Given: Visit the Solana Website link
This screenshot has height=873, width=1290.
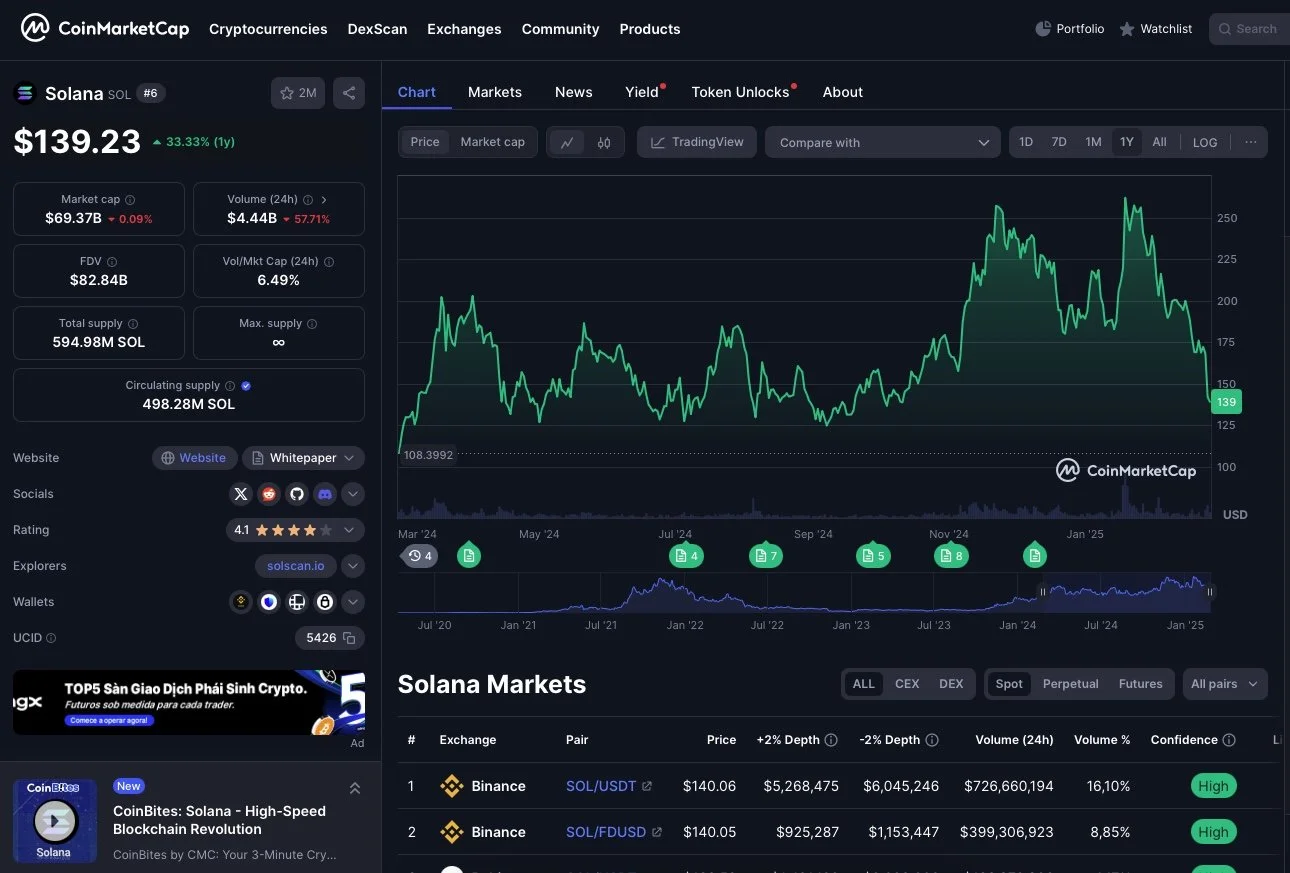Looking at the screenshot, I should click(195, 458).
